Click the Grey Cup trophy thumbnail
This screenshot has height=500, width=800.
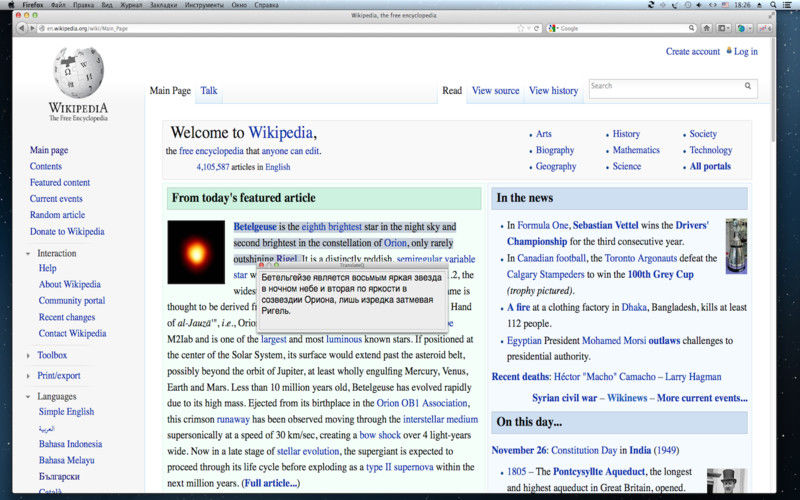coord(736,246)
